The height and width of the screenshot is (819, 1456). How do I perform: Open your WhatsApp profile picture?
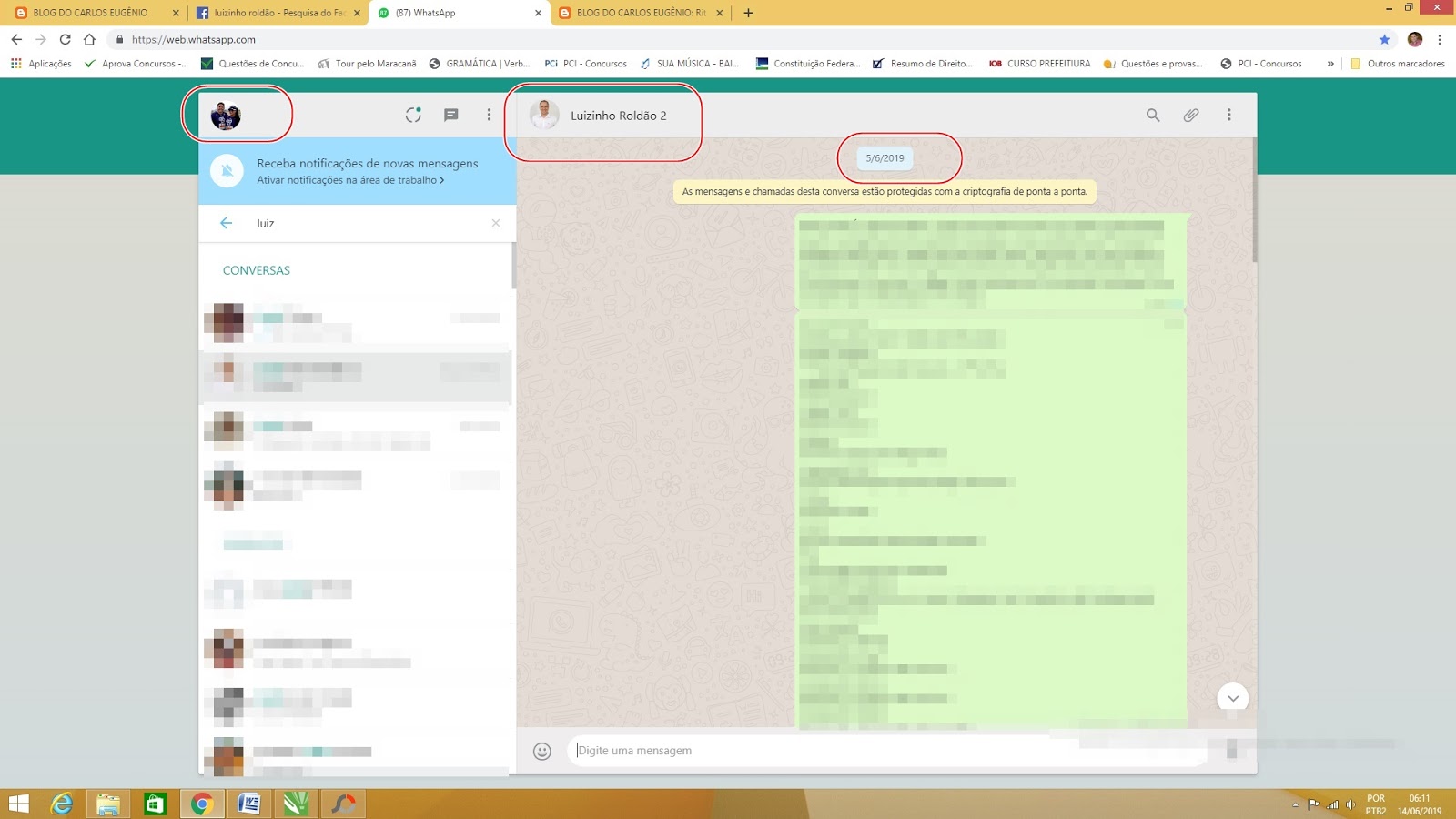tap(226, 116)
